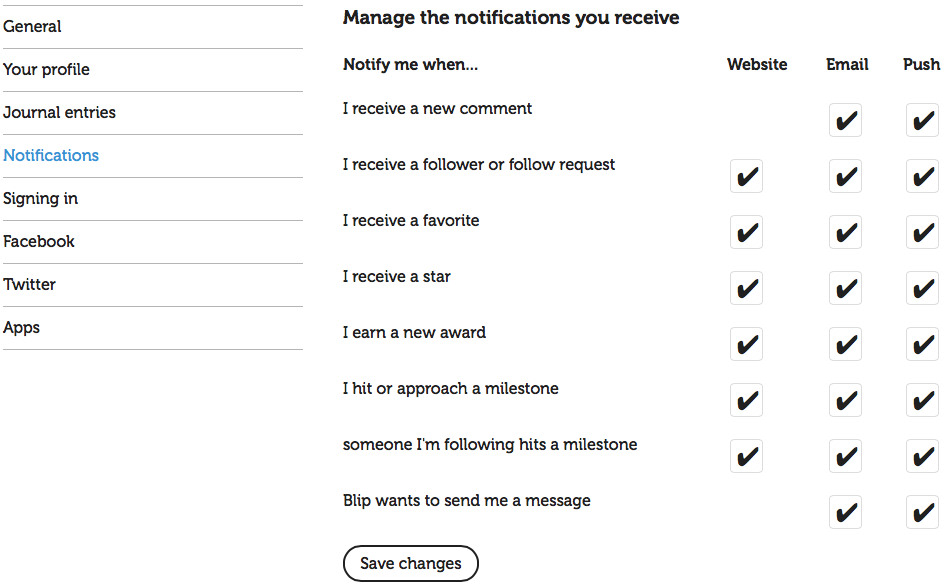Click the Save changes button
The height and width of the screenshot is (585, 942).
[x=410, y=563]
